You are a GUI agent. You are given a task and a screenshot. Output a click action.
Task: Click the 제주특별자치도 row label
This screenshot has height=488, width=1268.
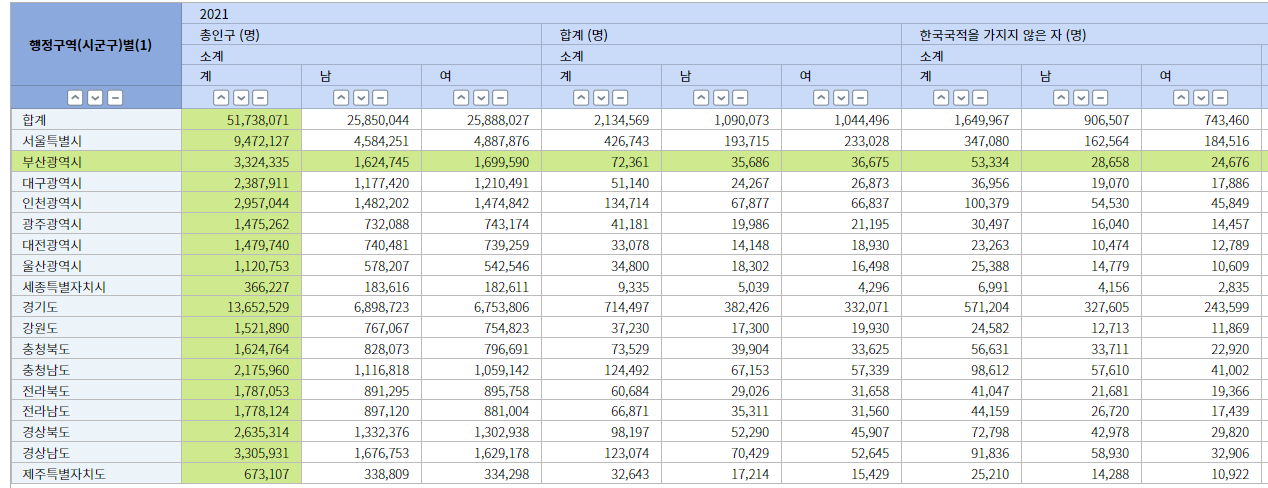click(64, 474)
